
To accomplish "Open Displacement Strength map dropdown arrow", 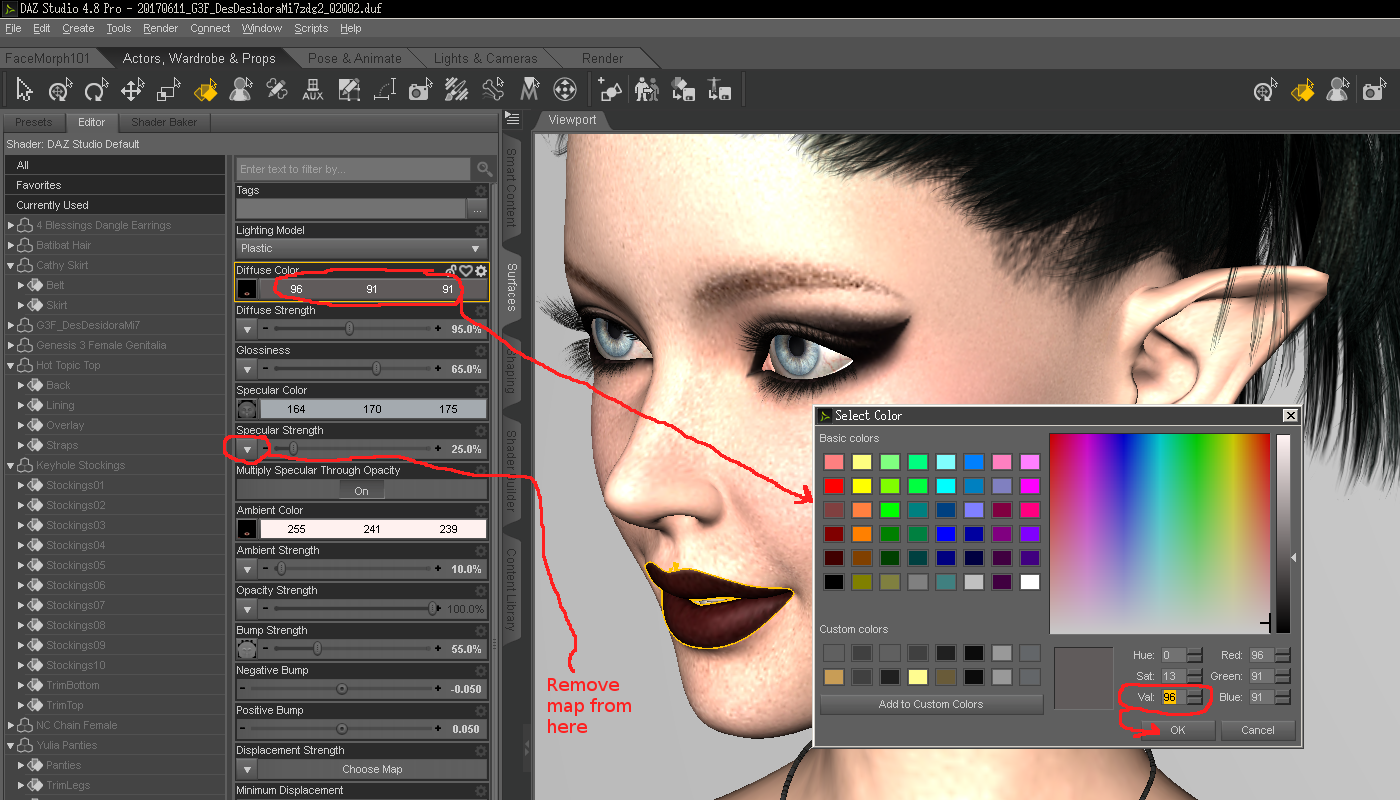I will [246, 769].
